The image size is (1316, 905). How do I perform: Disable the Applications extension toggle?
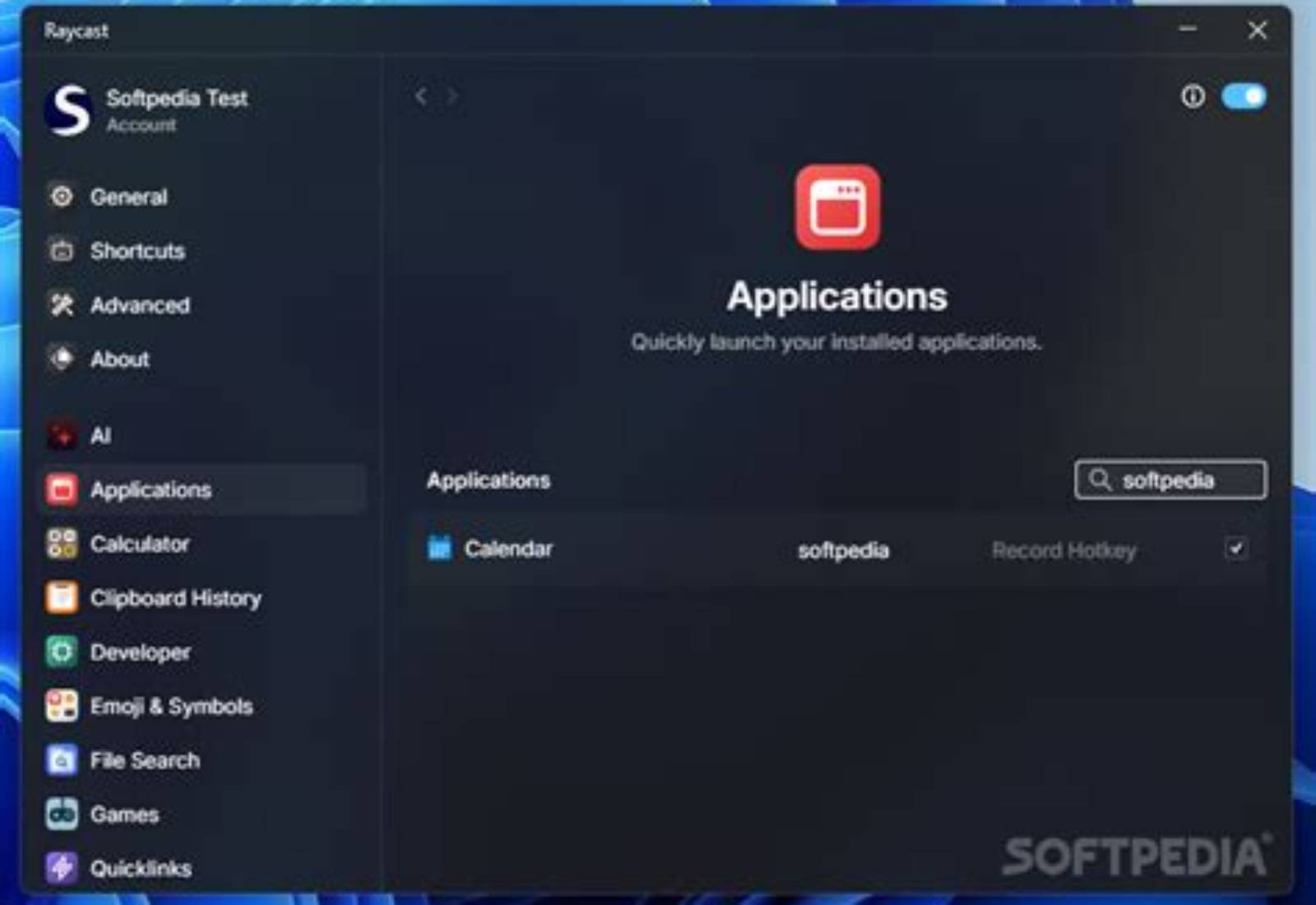click(1244, 96)
